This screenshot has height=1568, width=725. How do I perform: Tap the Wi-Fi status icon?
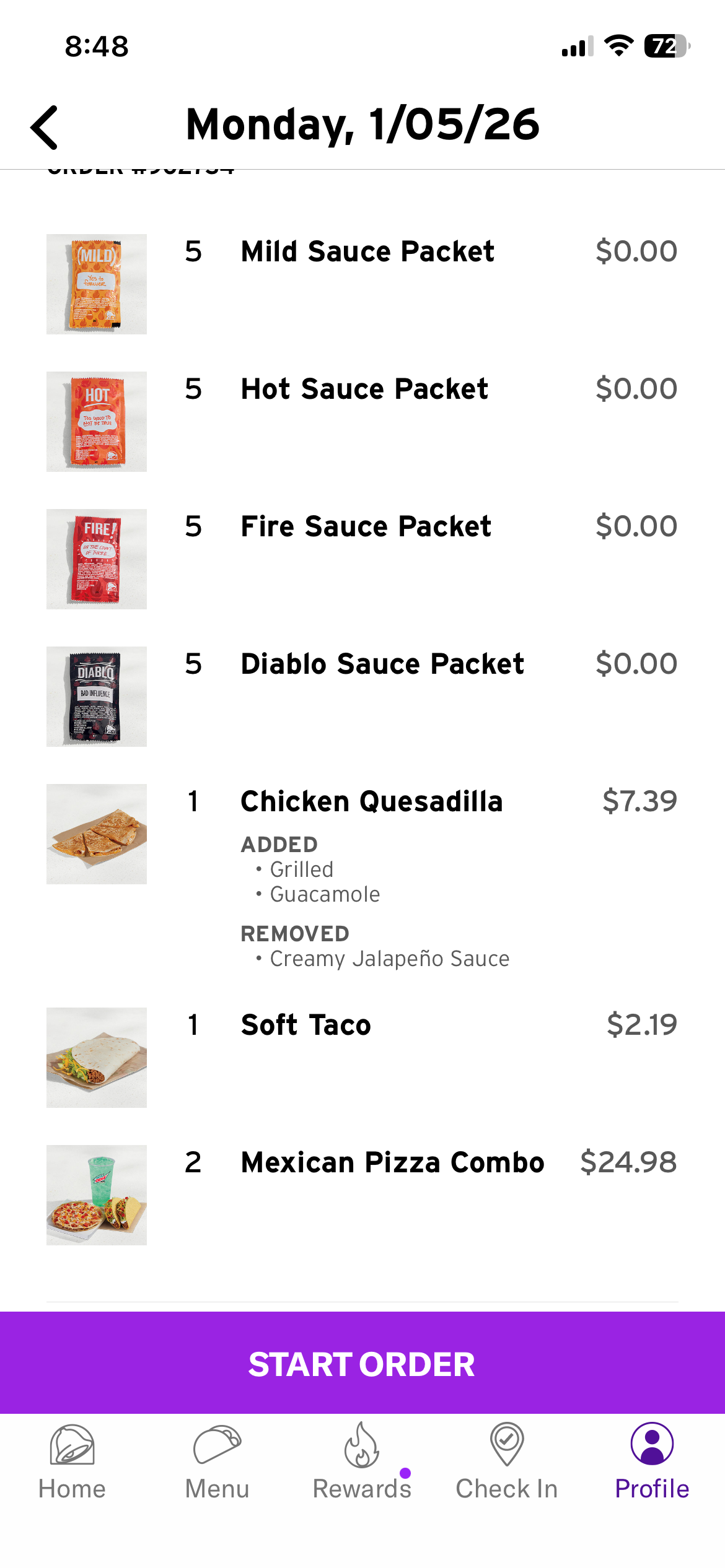(x=618, y=46)
